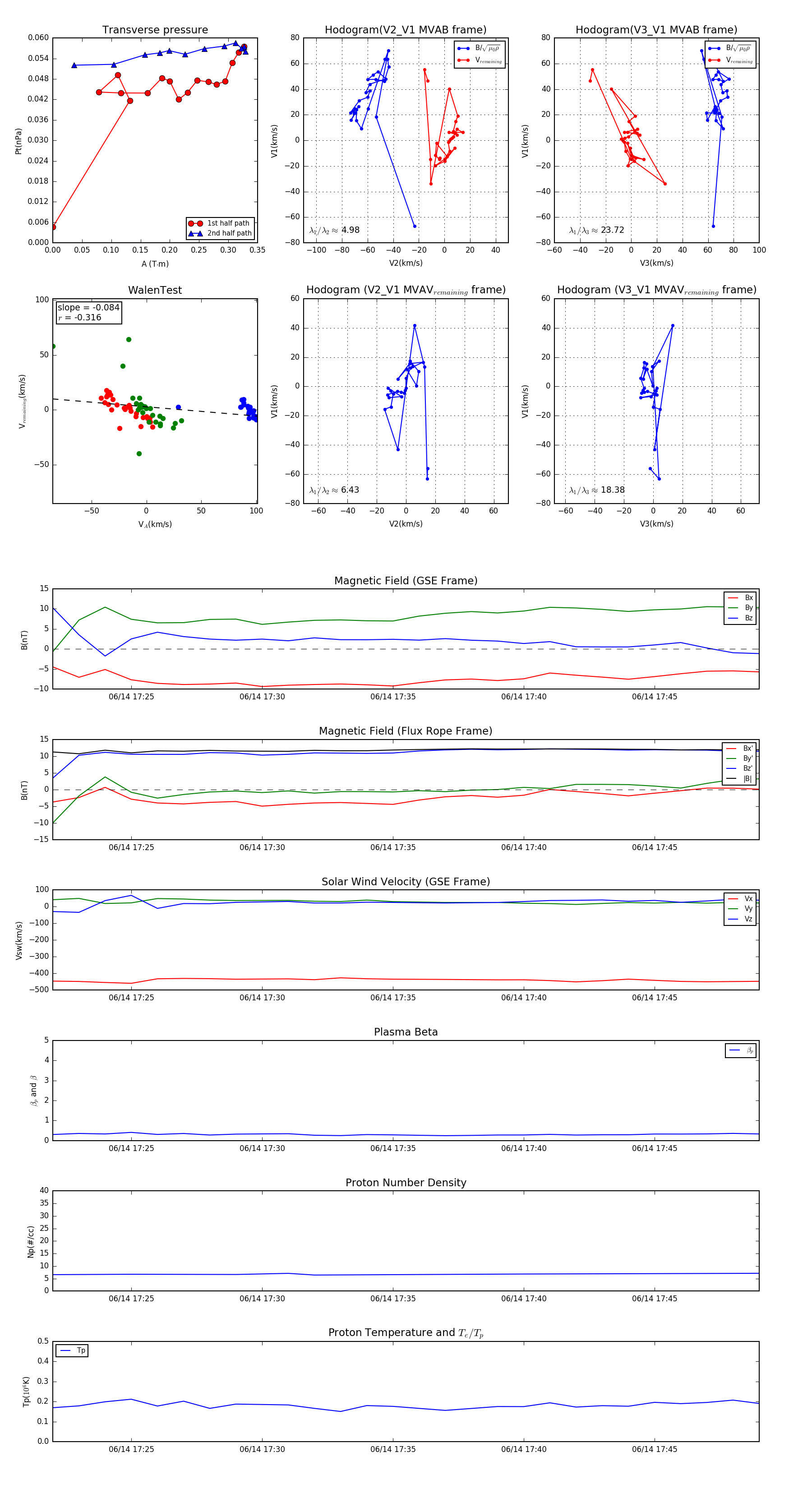Click the |B| entry in Flux Rope legend
The image size is (812, 1489).
point(739,779)
